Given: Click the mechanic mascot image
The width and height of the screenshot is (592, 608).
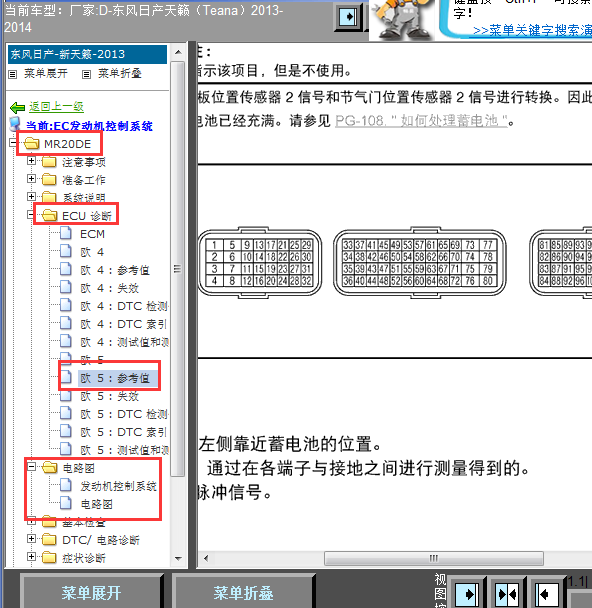Looking at the screenshot, I should (x=404, y=19).
